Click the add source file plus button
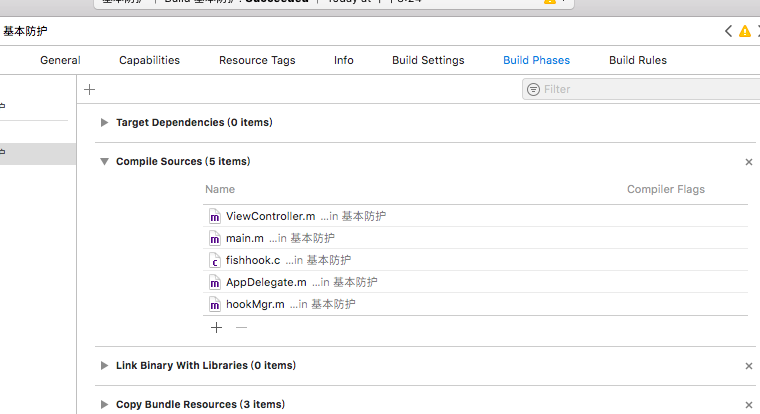760x414 pixels. 216,327
